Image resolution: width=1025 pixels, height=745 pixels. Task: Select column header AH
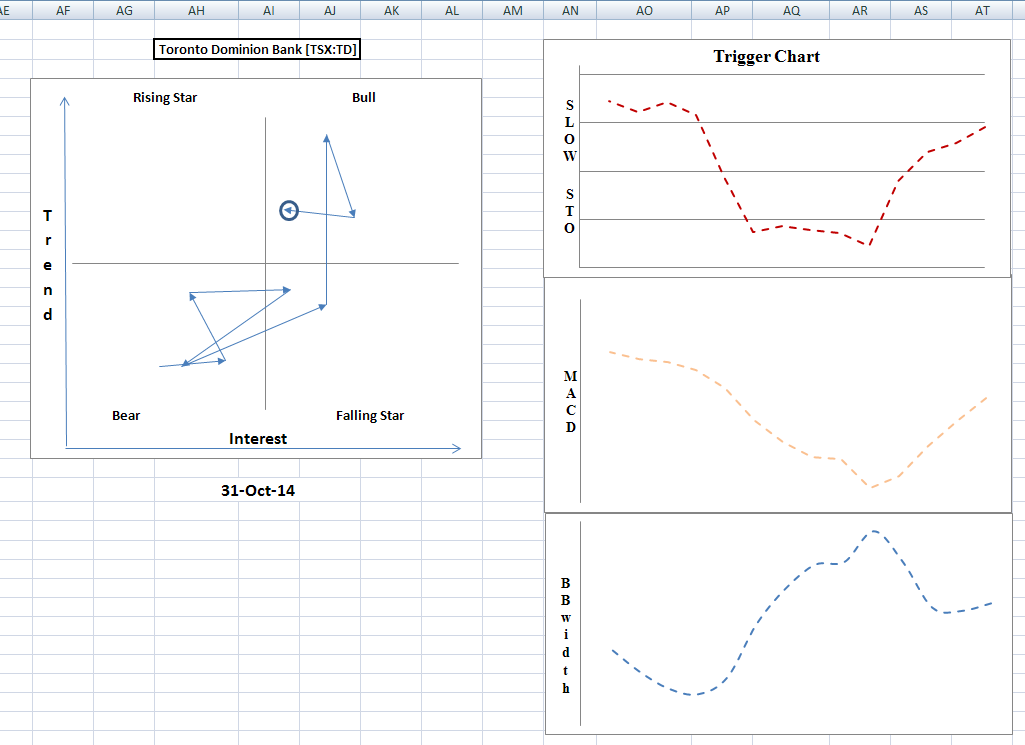tap(196, 10)
